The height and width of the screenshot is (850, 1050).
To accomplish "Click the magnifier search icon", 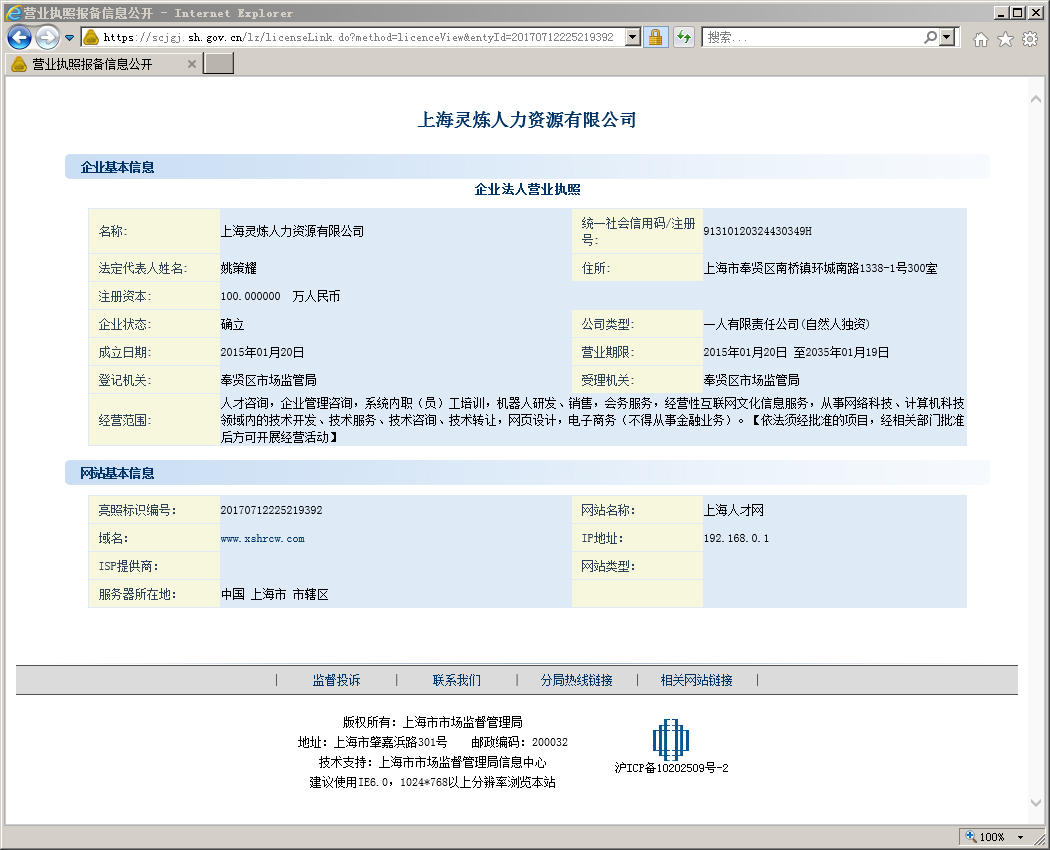I will coord(930,38).
